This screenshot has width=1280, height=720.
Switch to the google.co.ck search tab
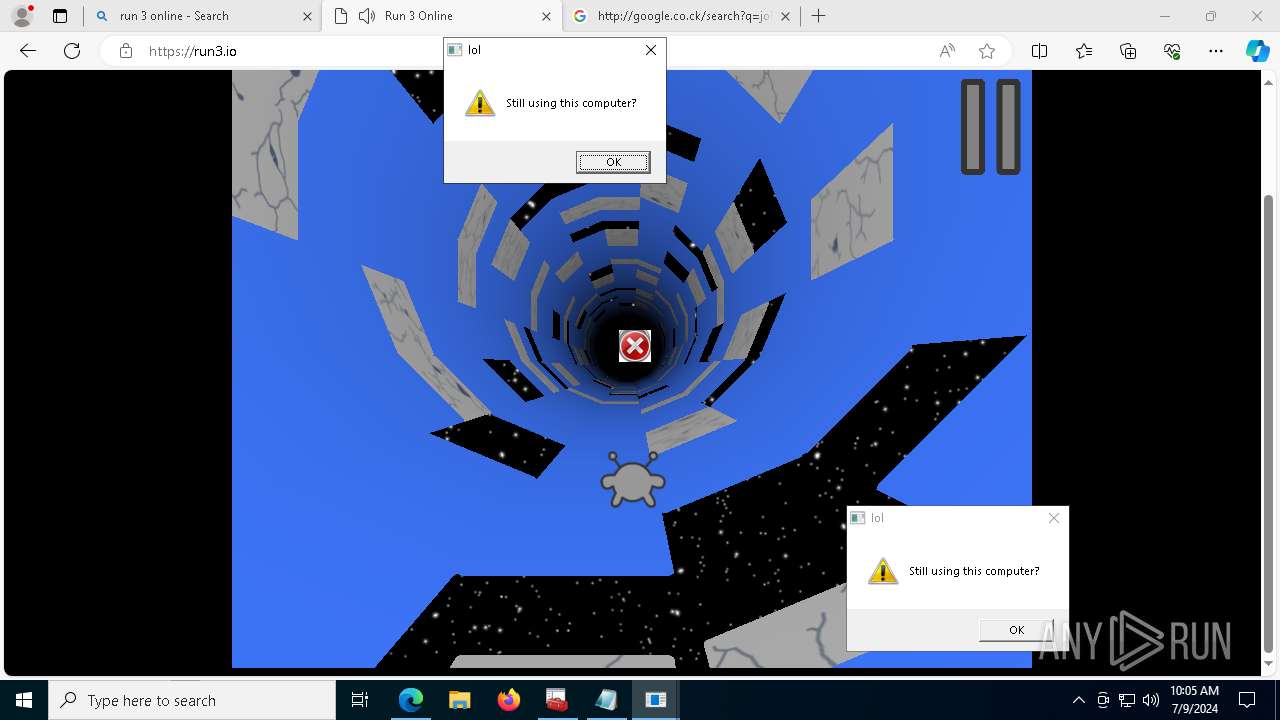tap(683, 16)
